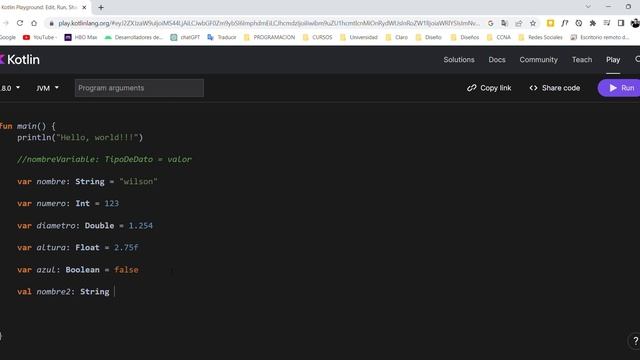Open the Teach menu item

[582, 60]
